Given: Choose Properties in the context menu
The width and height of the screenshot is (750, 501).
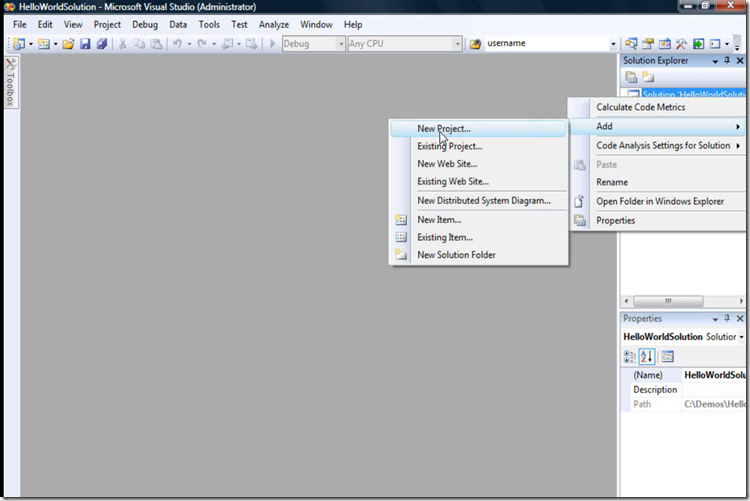Looking at the screenshot, I should (x=658, y=221).
